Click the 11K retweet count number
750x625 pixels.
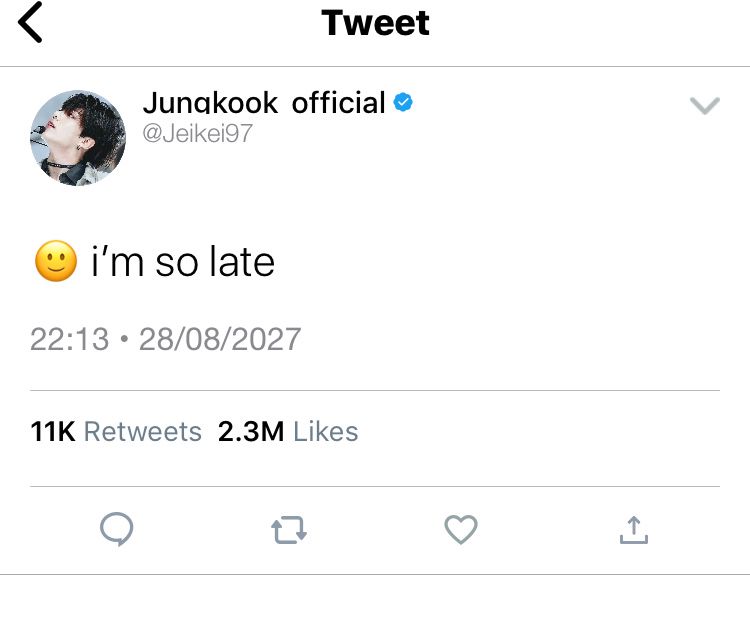[x=53, y=432]
